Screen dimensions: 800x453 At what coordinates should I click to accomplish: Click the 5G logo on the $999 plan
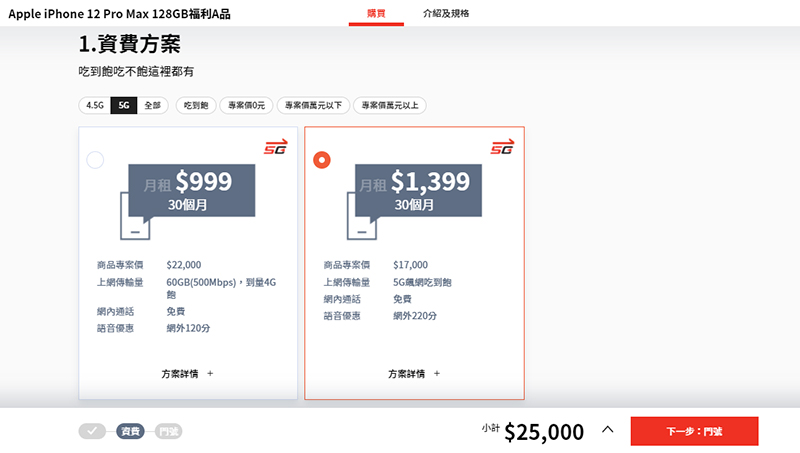point(275,147)
